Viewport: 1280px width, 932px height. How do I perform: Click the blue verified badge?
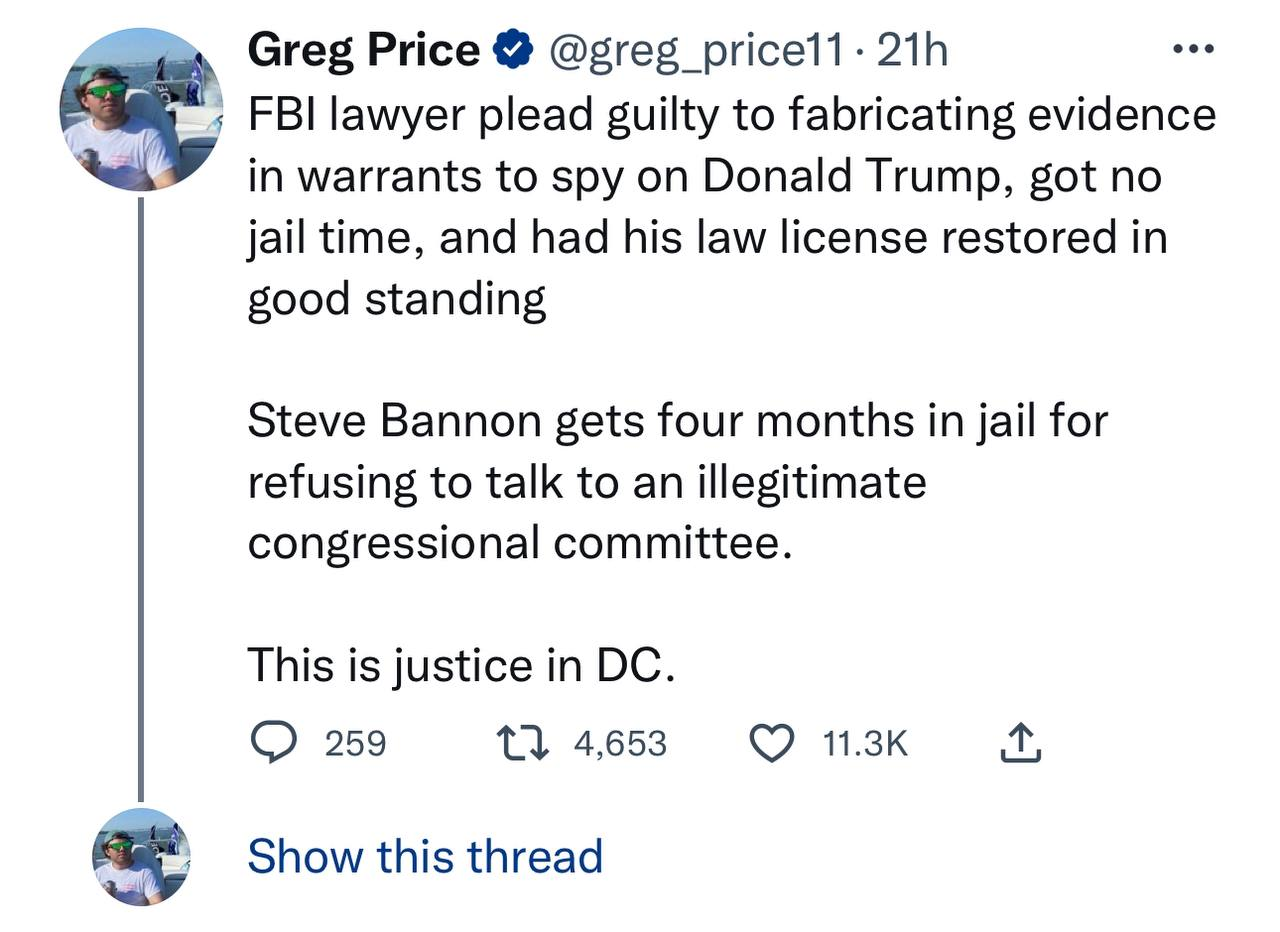click(x=512, y=50)
